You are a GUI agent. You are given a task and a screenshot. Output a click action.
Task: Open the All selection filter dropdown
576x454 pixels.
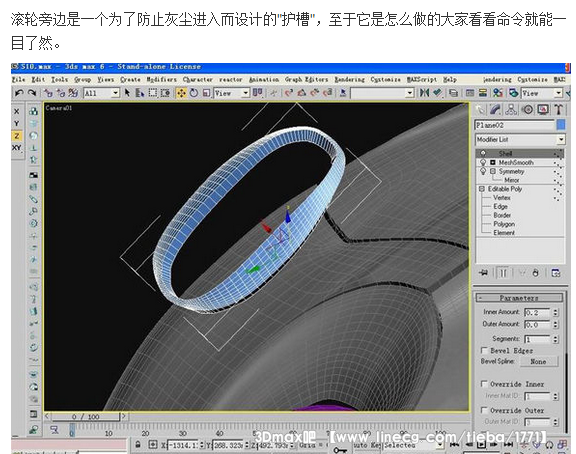pos(101,93)
